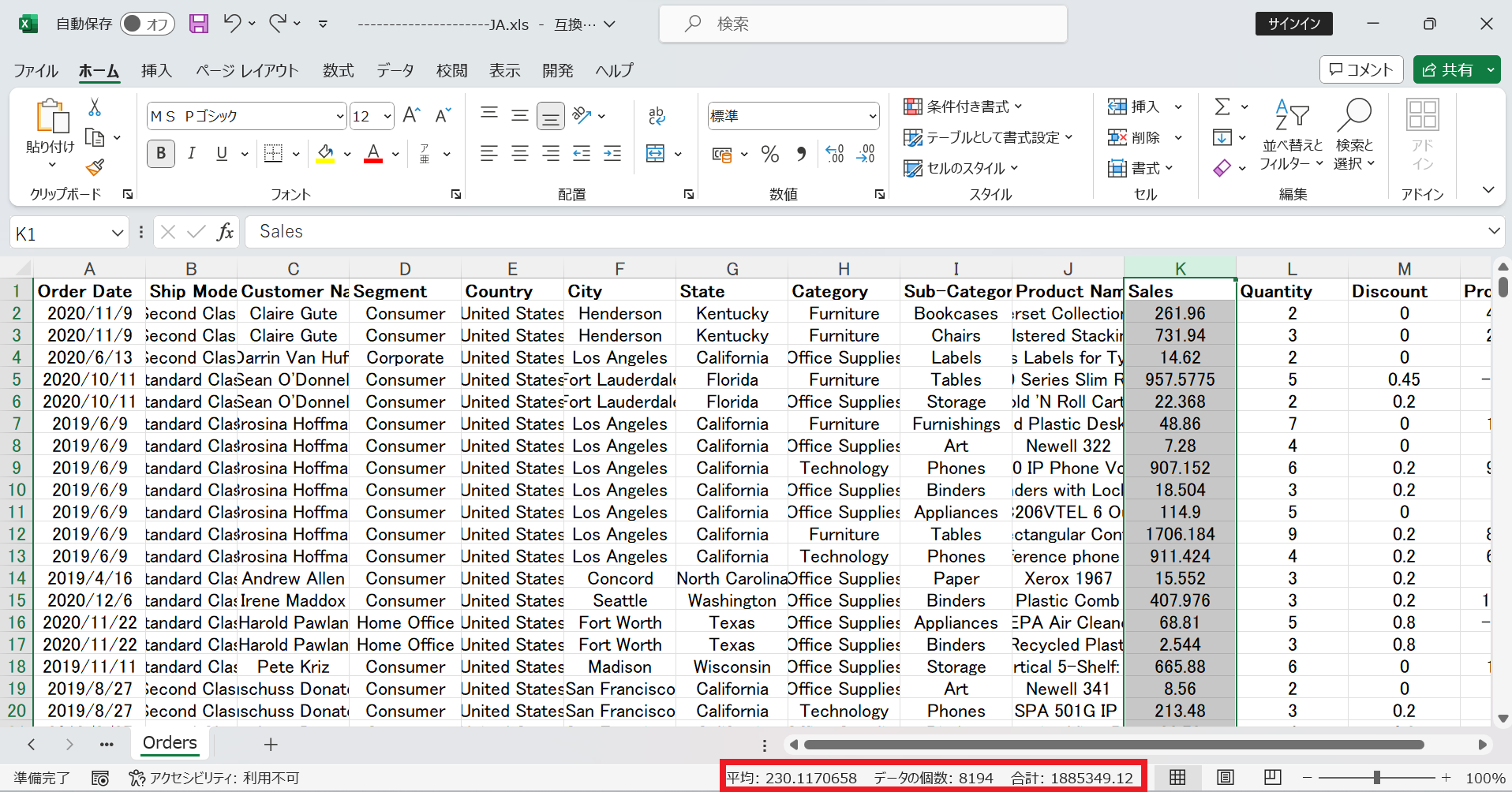Toggle AutoSave (自動保存) switch

[x=147, y=24]
